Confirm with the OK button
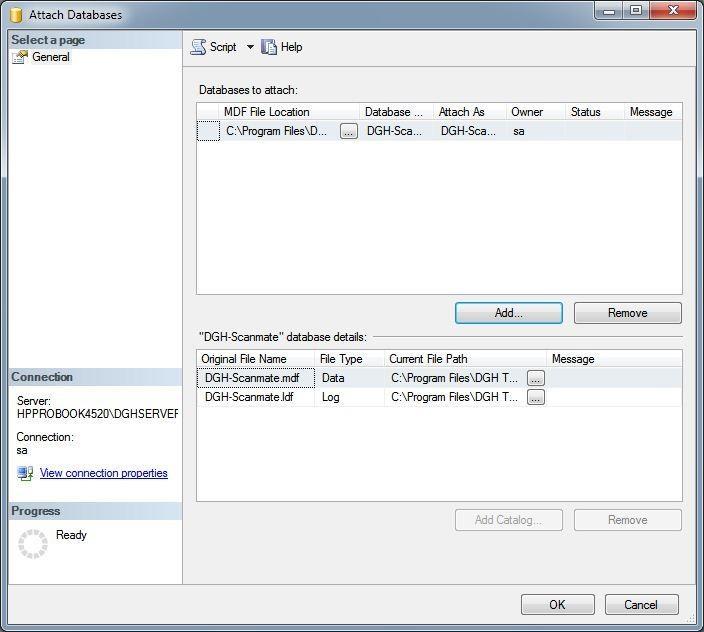The width and height of the screenshot is (704, 632). (x=558, y=605)
